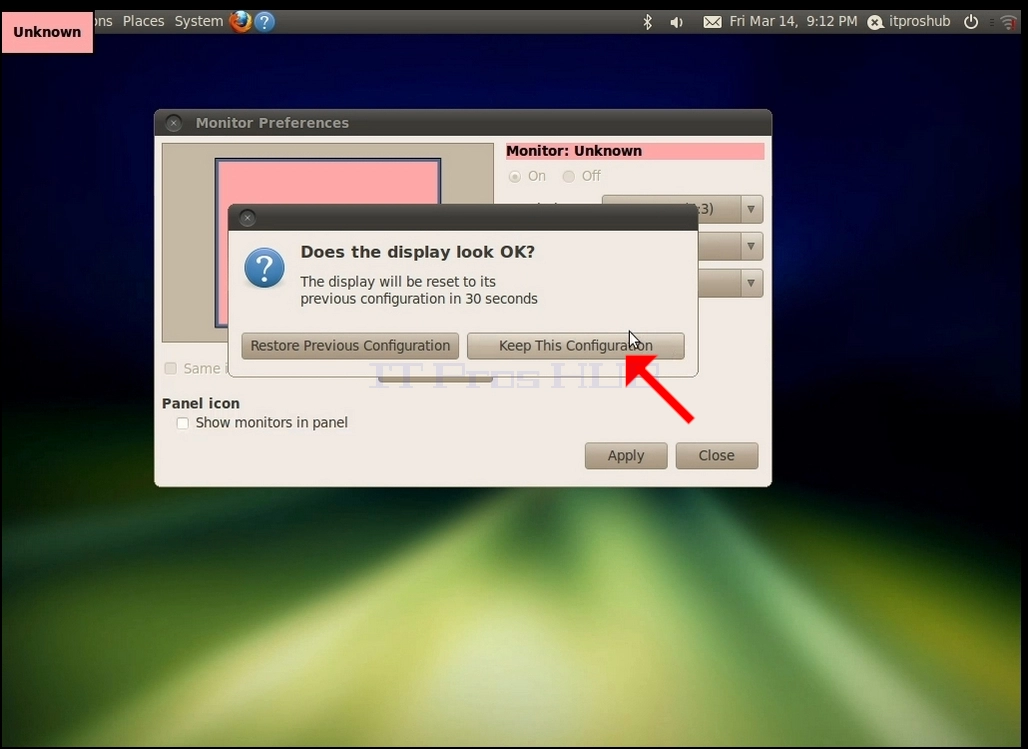This screenshot has height=749, width=1028.
Task: Select the On radio button
Action: tap(515, 176)
